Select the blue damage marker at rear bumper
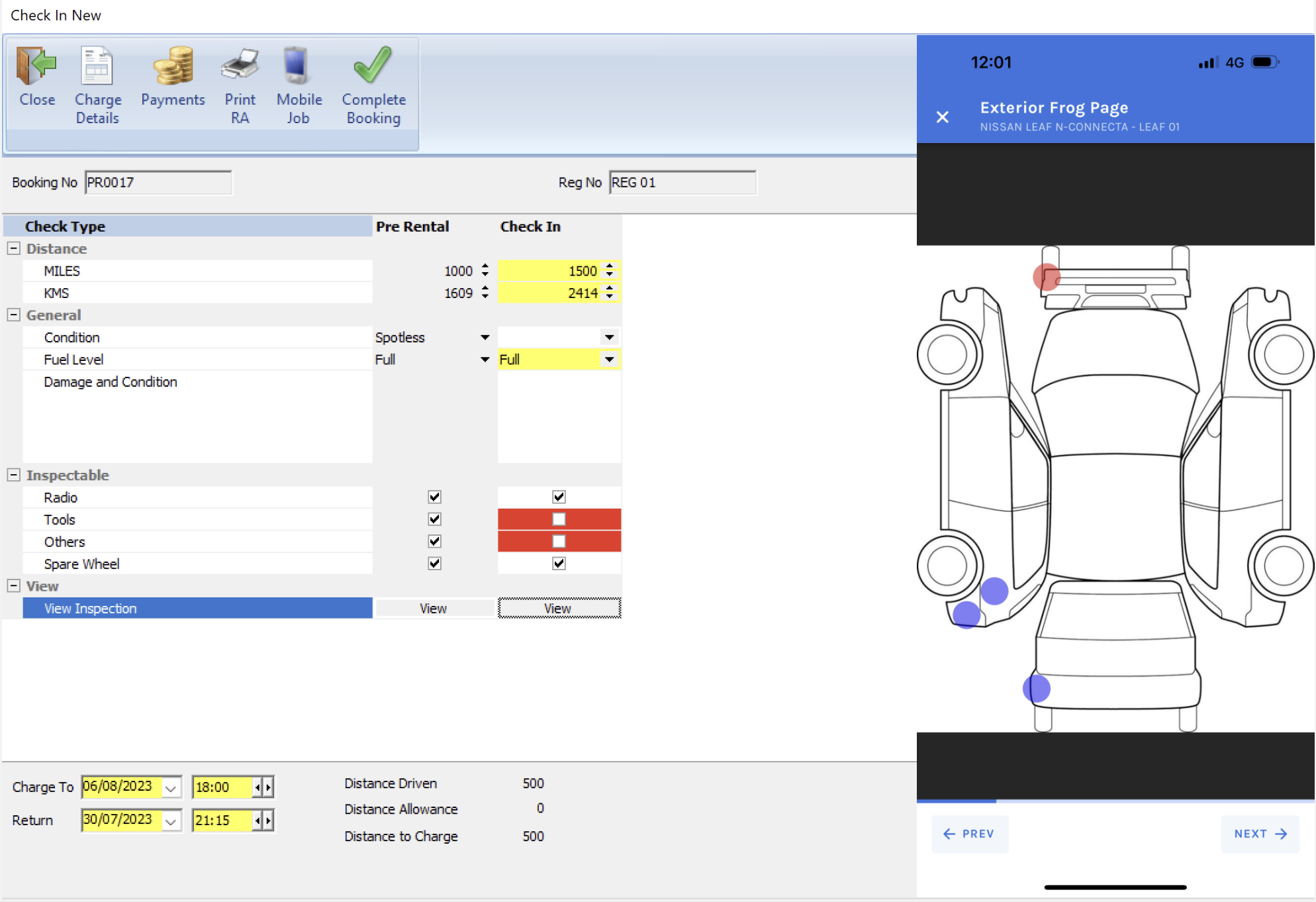1316x902 pixels. click(1037, 689)
